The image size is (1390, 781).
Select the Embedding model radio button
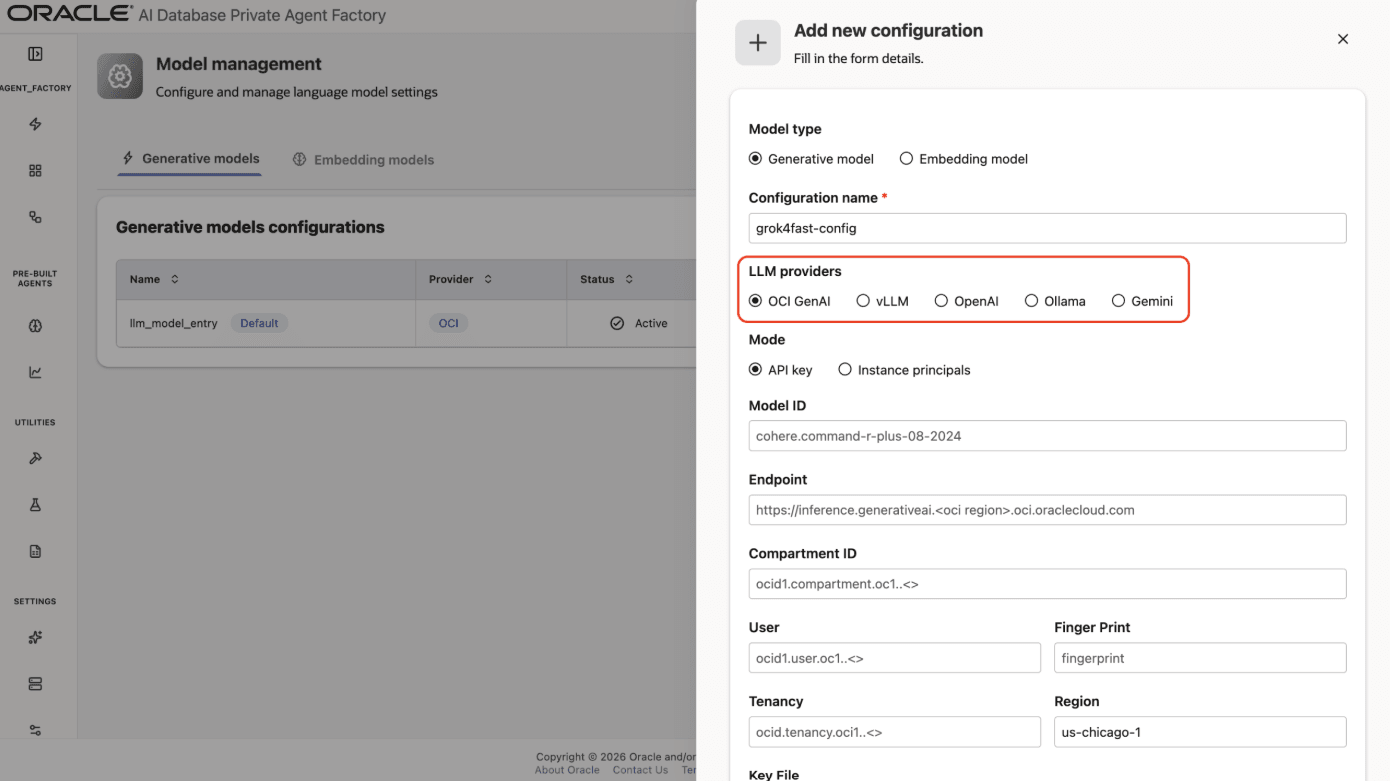coord(906,159)
